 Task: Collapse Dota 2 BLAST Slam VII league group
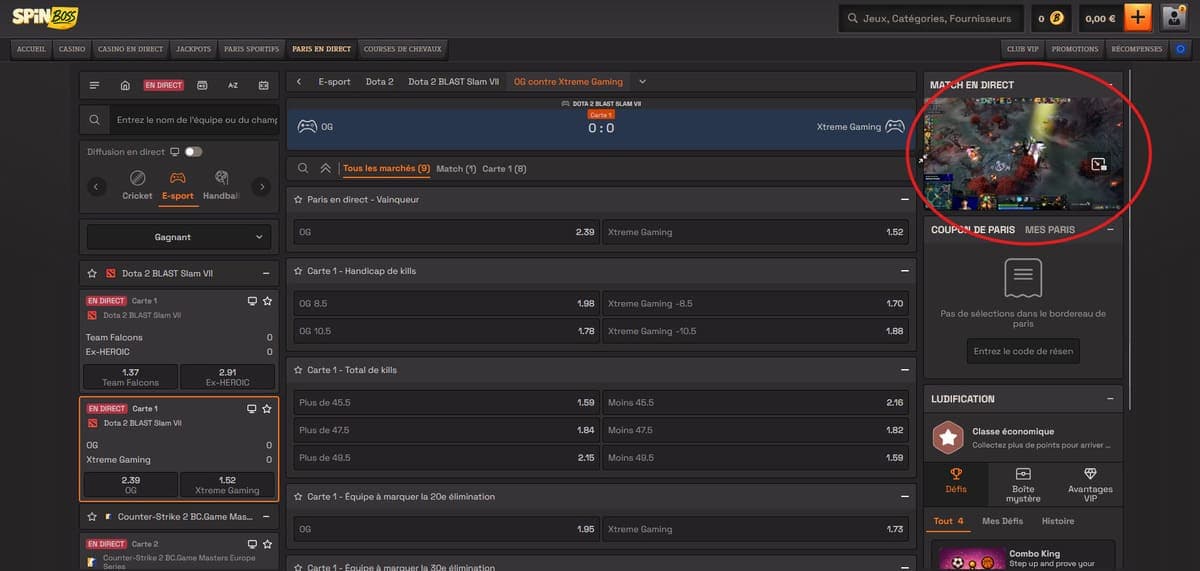(265, 273)
